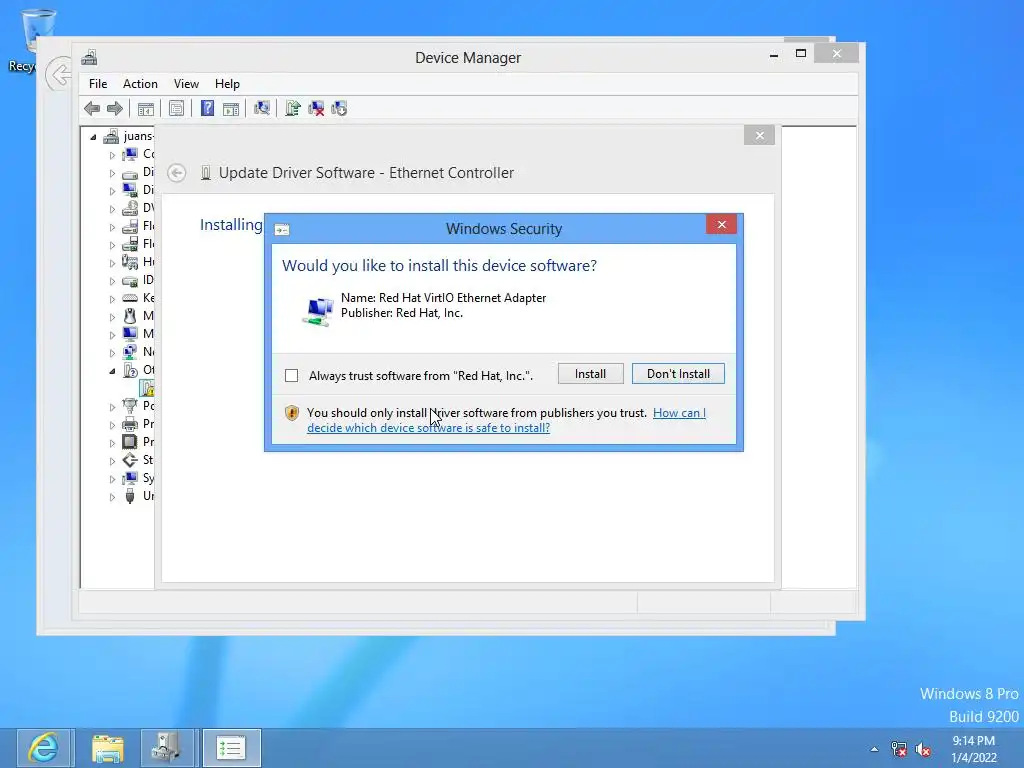Expand the Monitors tree node arrow

coord(112,335)
